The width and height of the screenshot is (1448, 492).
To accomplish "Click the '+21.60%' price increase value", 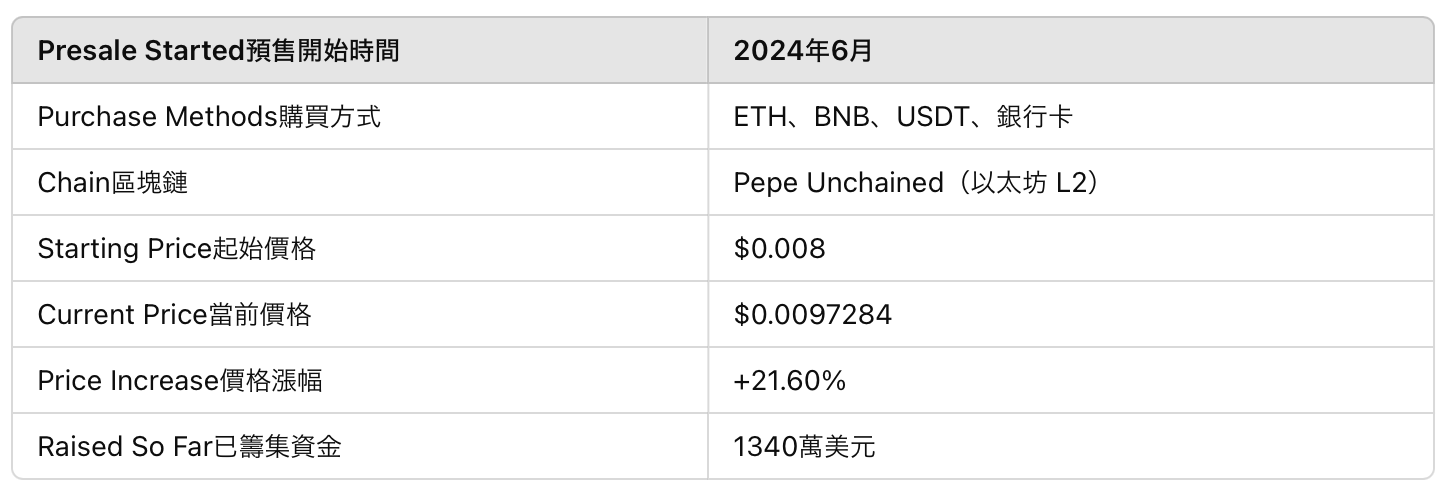I will [x=790, y=381].
